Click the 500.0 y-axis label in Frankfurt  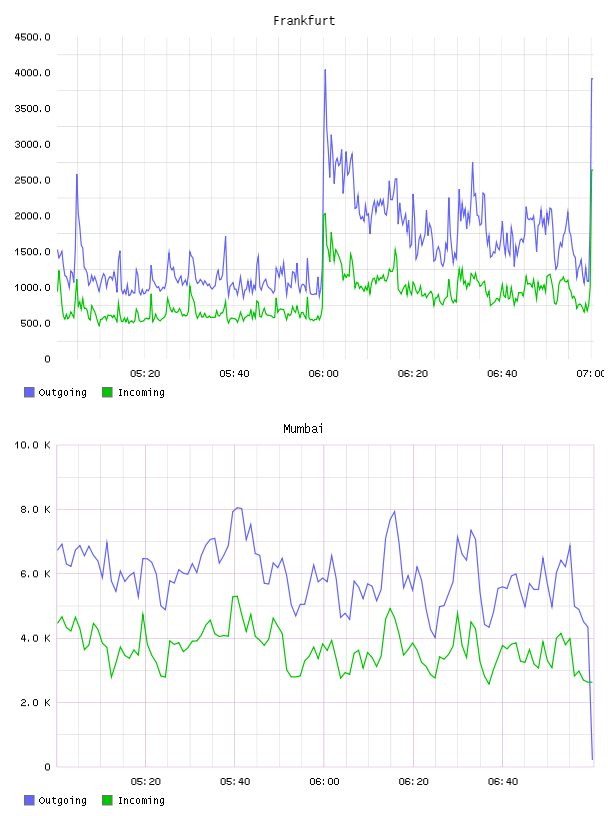[x=35, y=324]
